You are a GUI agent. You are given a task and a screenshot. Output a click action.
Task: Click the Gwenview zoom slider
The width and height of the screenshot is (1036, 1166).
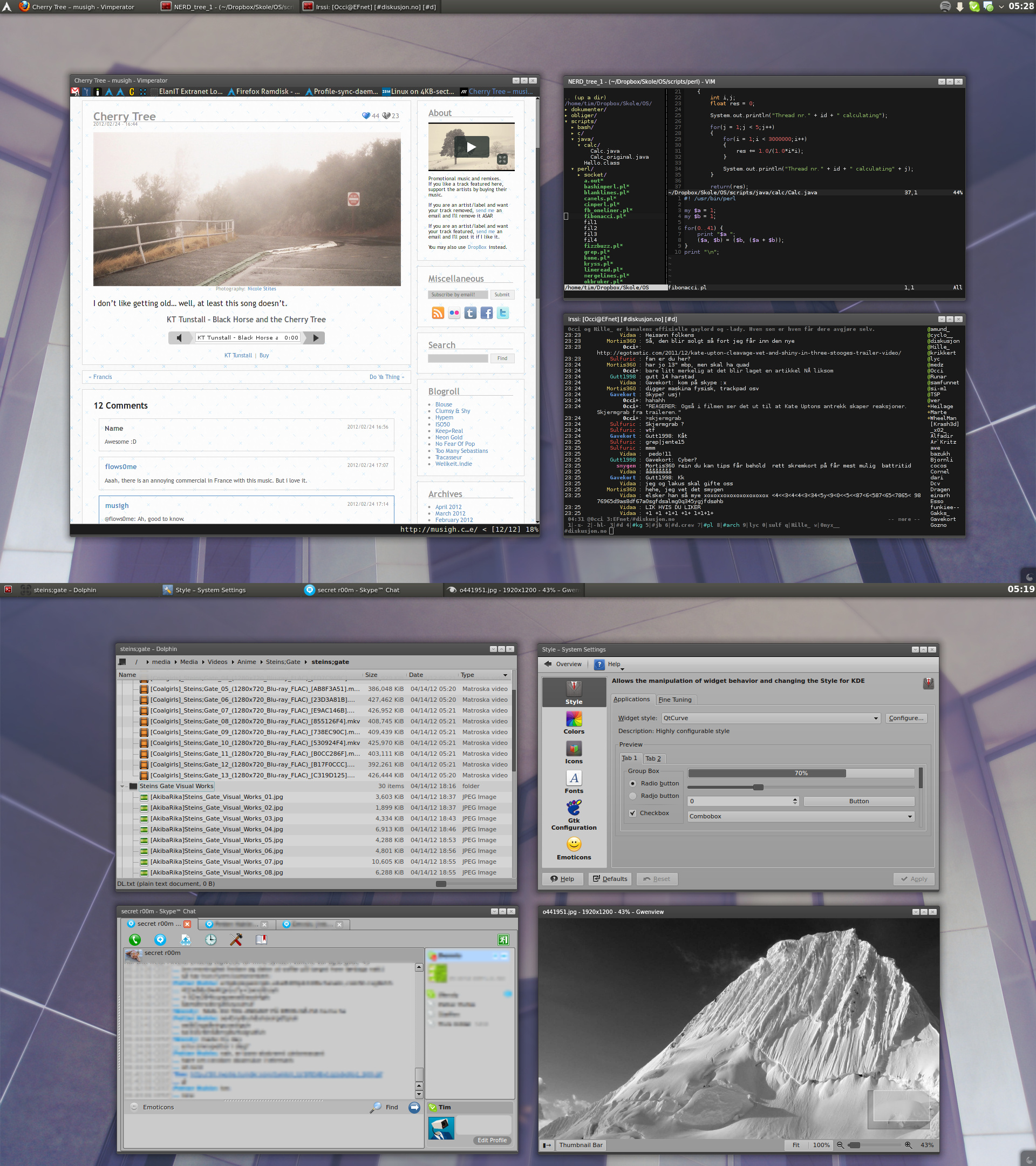click(875, 1145)
